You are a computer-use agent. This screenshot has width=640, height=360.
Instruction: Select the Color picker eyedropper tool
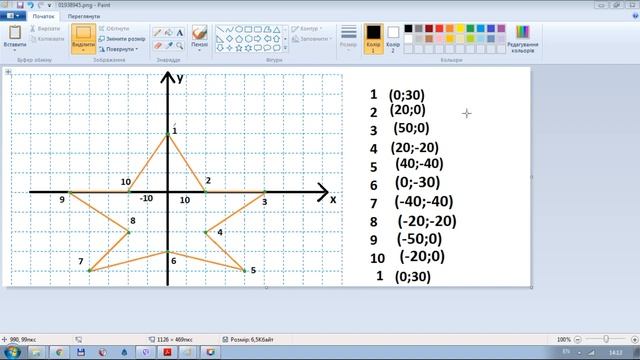tap(169, 45)
